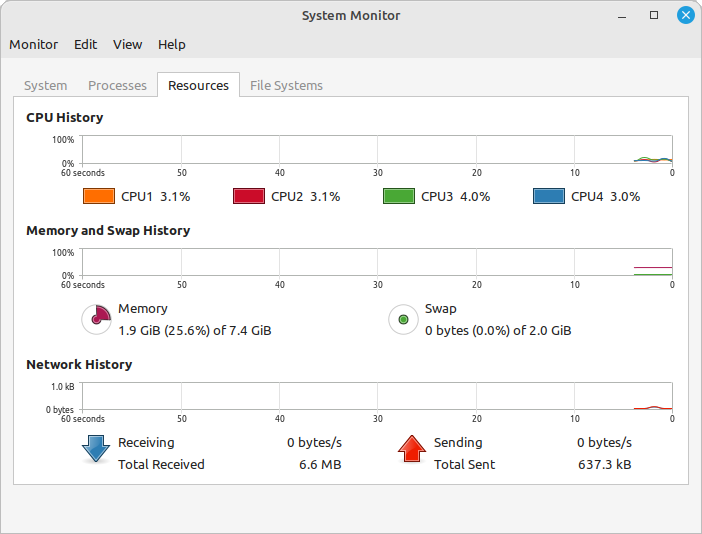Click '1.9 GiB (25.6%) of 7.4 GiB' text
Screen dimensions: 702x534
click(195, 331)
